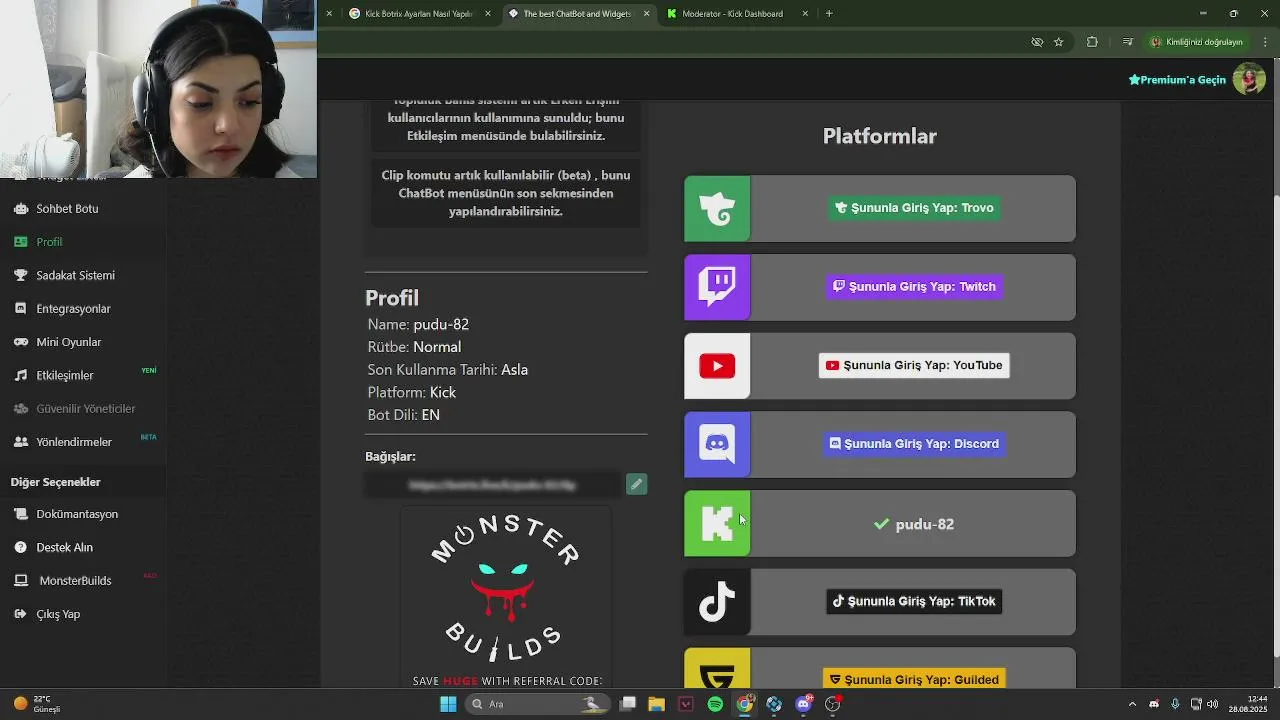
Task: Log in with YouTube button
Action: point(914,365)
